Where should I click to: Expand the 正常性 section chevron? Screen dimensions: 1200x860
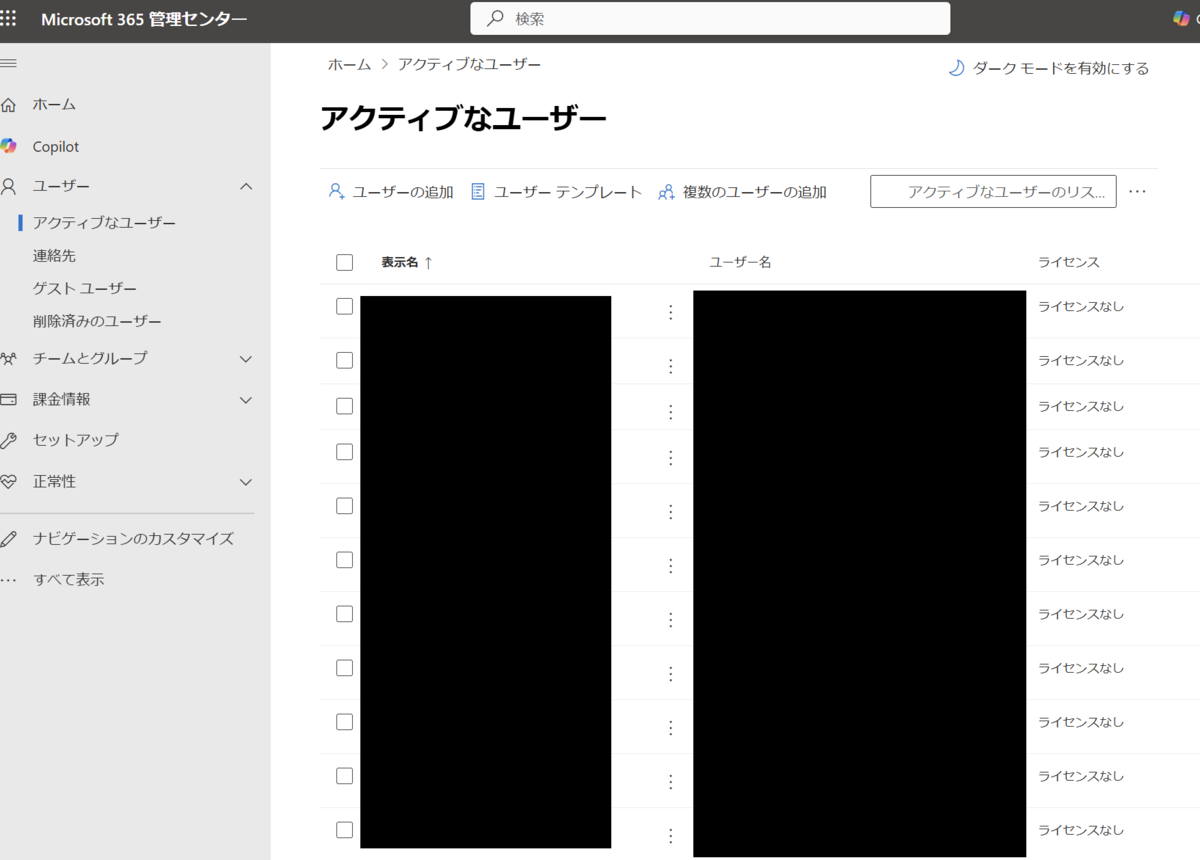[x=246, y=482]
